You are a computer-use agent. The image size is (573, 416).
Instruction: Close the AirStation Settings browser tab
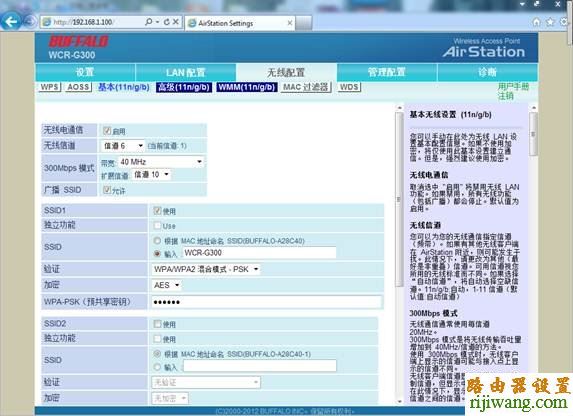pos(290,23)
